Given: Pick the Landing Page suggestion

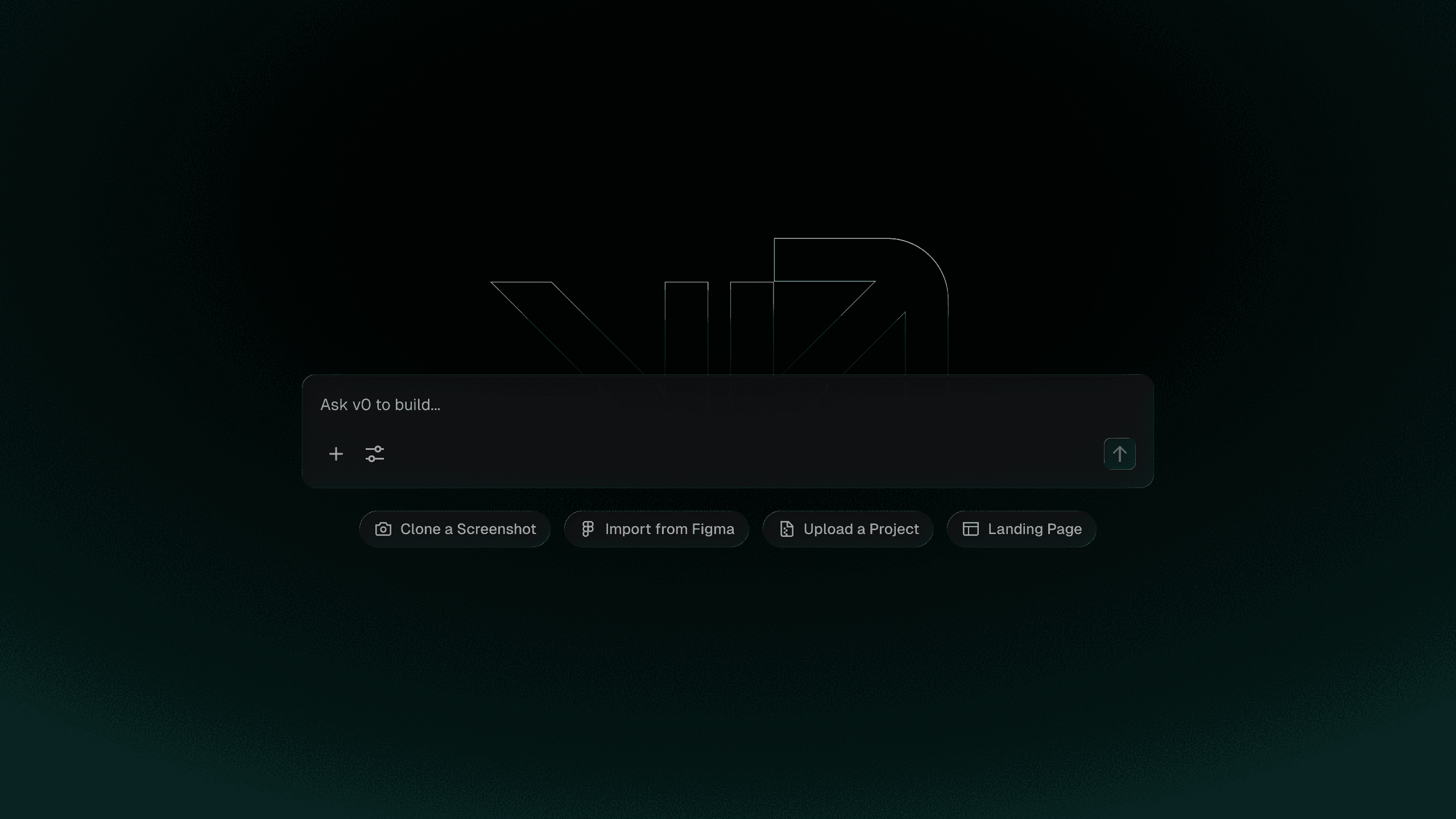Looking at the screenshot, I should (1021, 529).
